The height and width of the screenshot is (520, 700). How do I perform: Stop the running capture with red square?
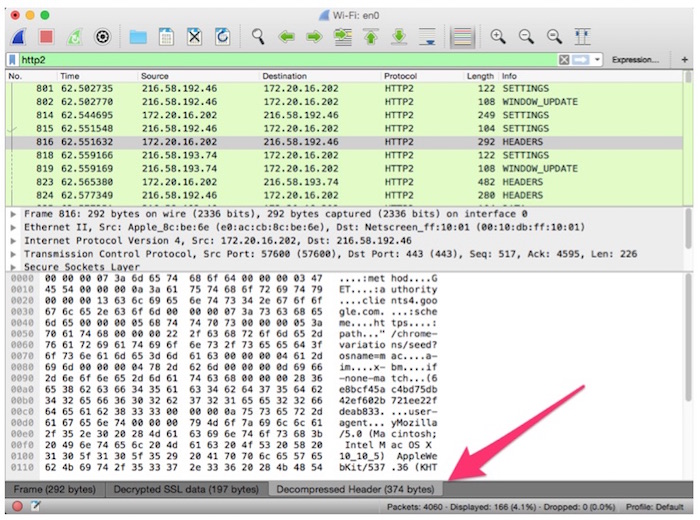pyautogui.click(x=46, y=37)
